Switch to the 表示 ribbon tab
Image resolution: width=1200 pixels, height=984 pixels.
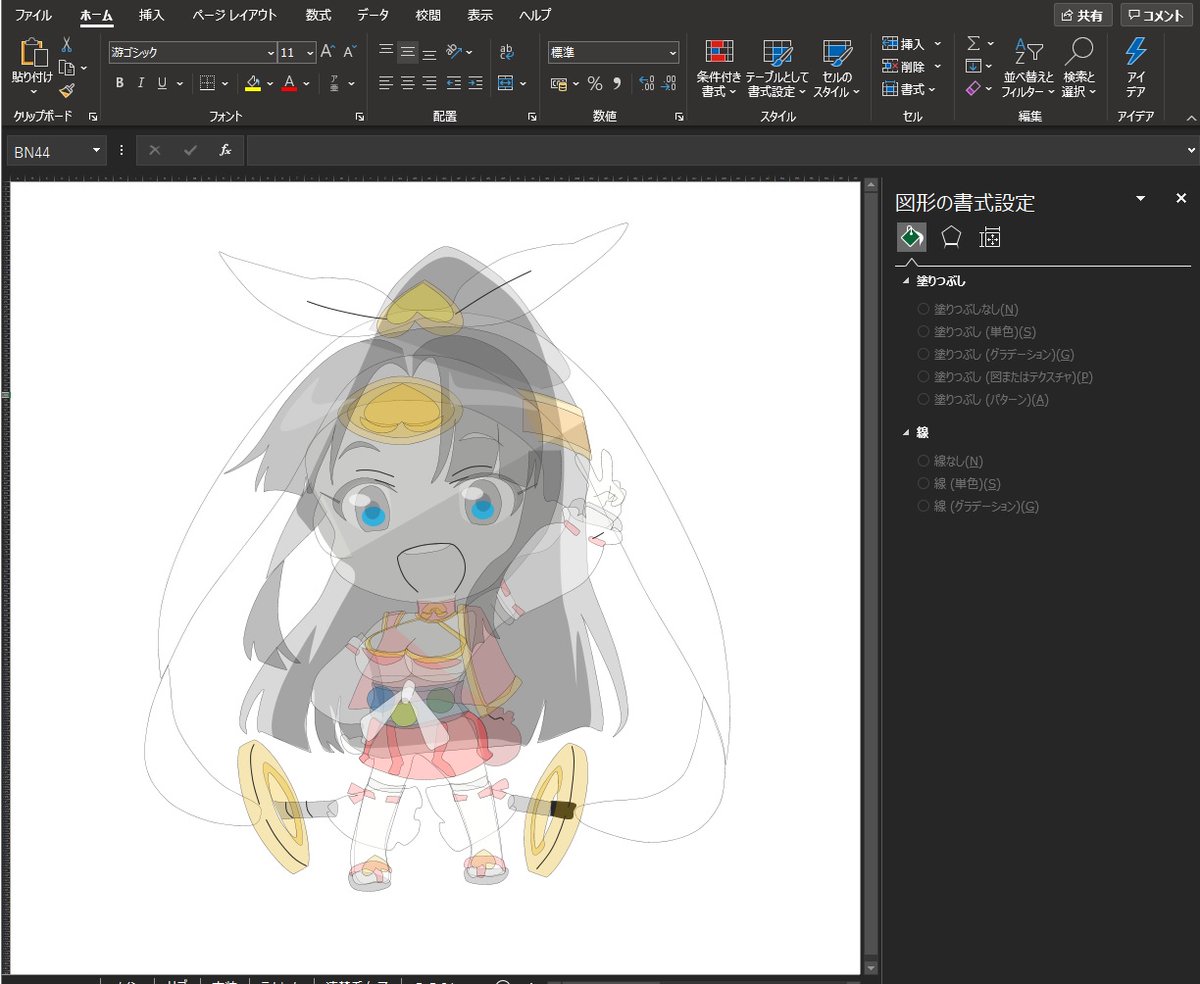point(480,15)
